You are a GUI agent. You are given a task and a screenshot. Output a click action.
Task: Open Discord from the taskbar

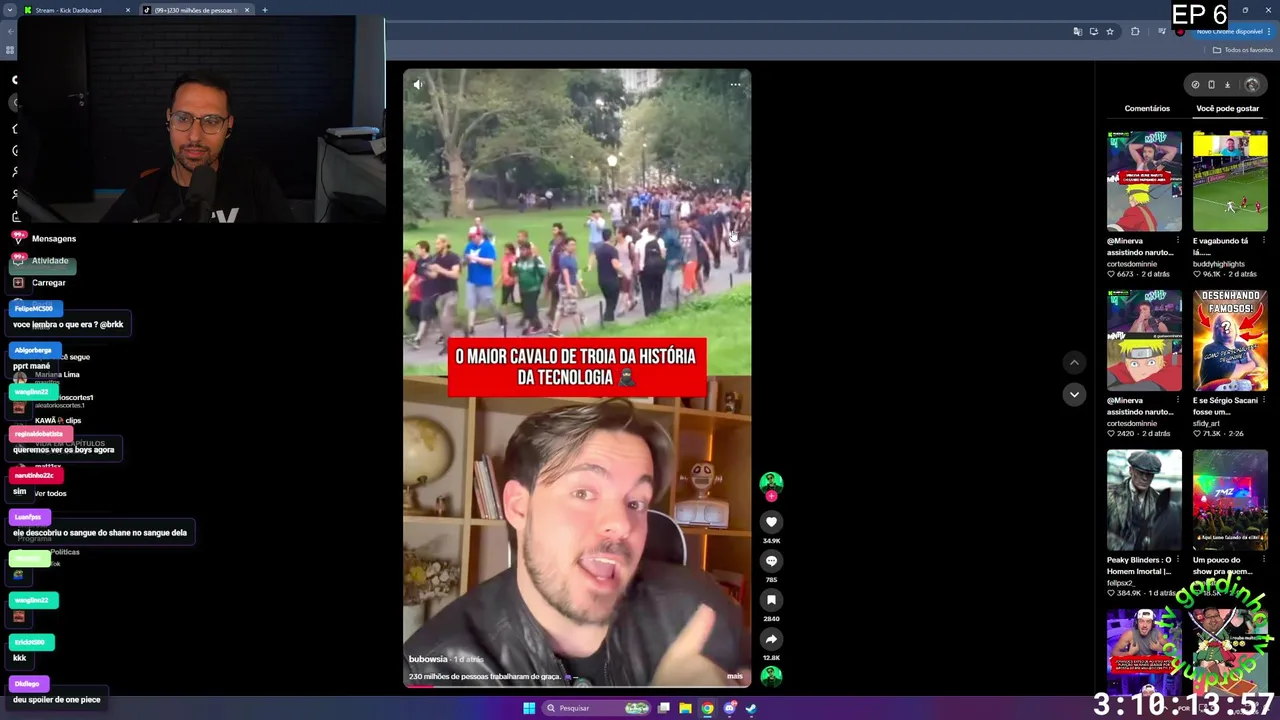[x=730, y=708]
